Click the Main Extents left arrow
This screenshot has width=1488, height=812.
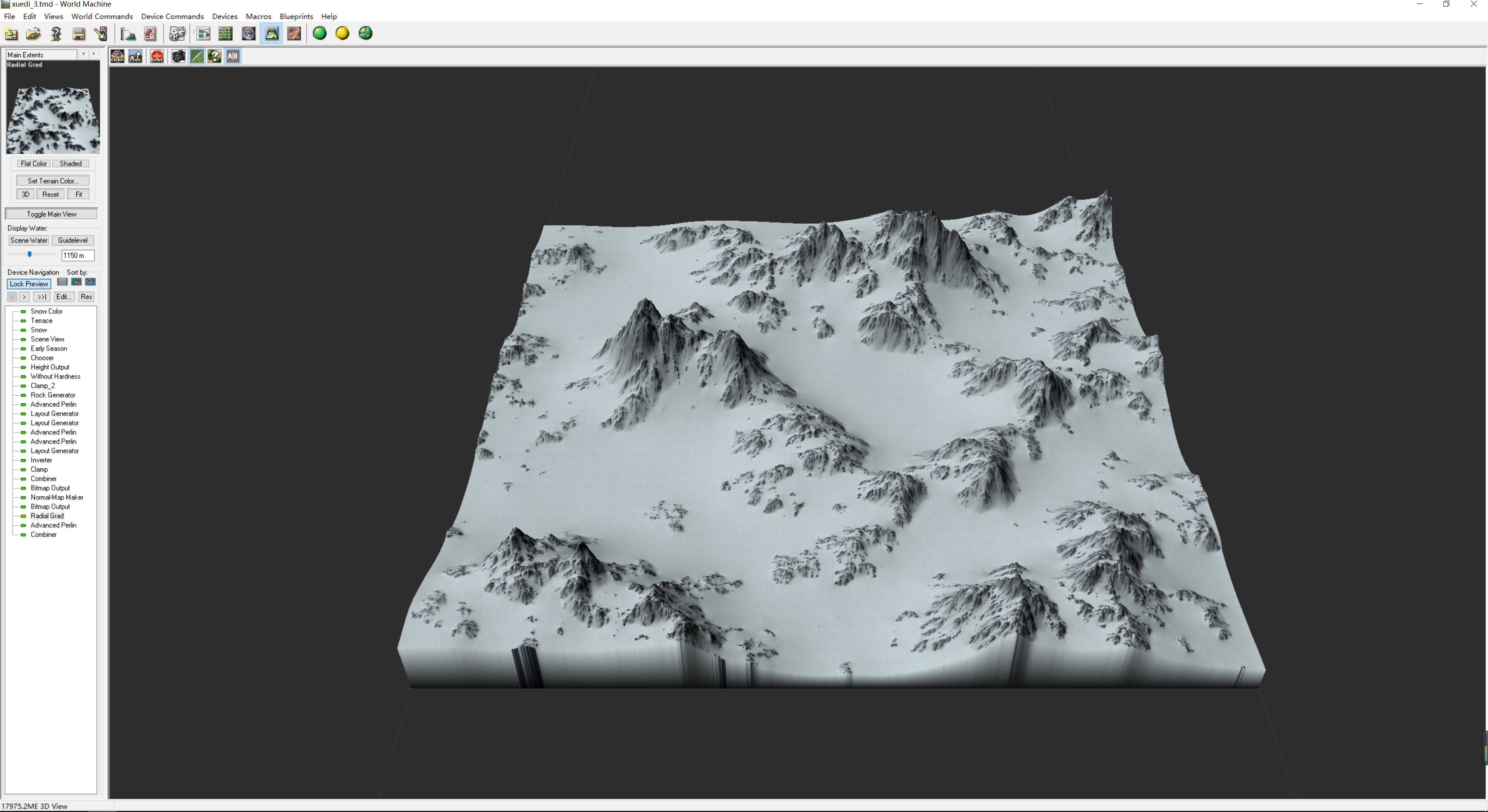[x=84, y=54]
